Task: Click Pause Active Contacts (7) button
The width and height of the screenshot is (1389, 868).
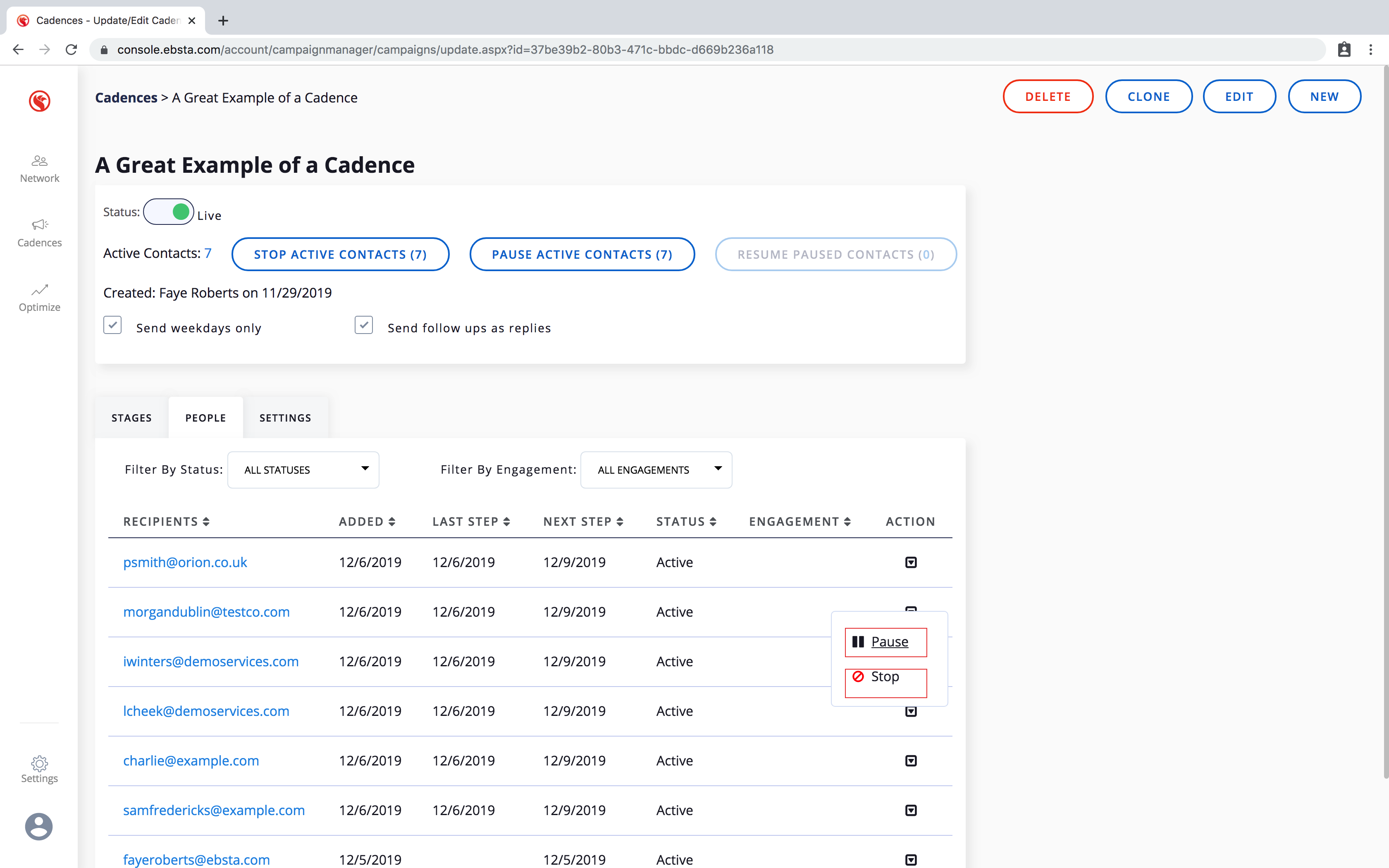Action: point(582,254)
